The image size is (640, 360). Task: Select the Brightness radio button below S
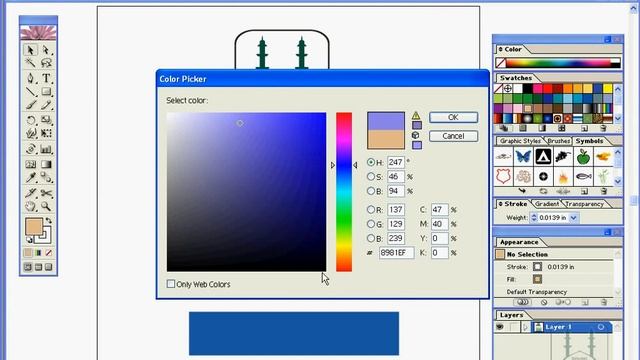[x=371, y=191]
